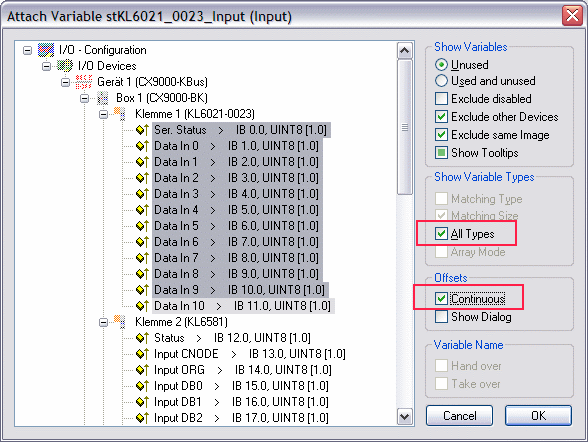Select the Klemme 1 (KL6021-0023) label
Image resolution: width=588 pixels, height=442 pixels.
click(195, 114)
